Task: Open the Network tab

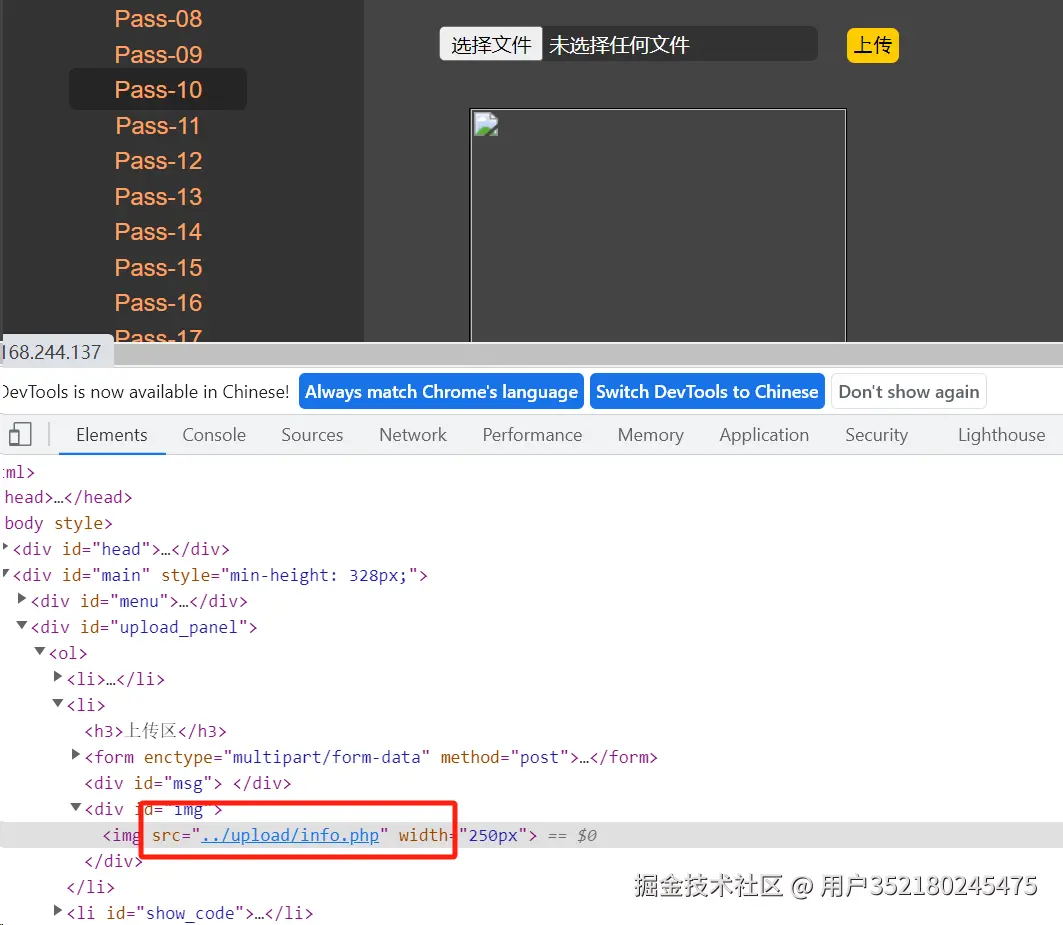Action: (x=413, y=435)
